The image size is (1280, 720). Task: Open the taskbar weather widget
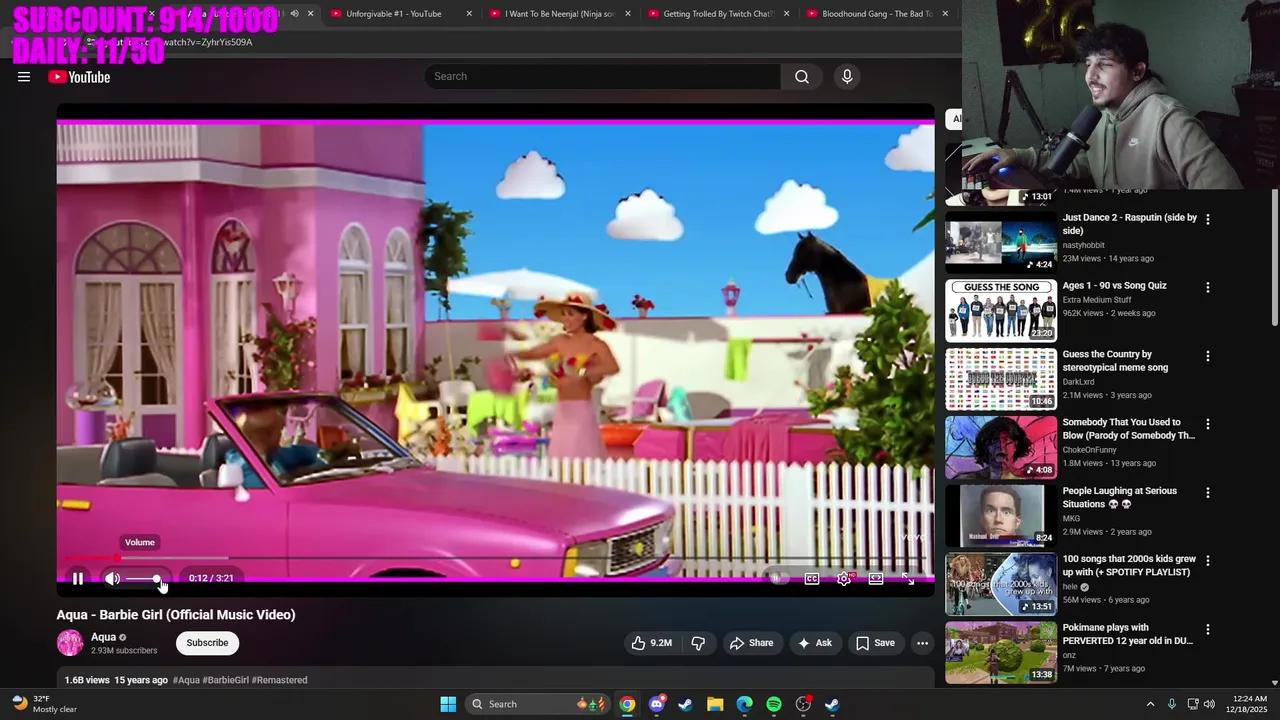44,704
